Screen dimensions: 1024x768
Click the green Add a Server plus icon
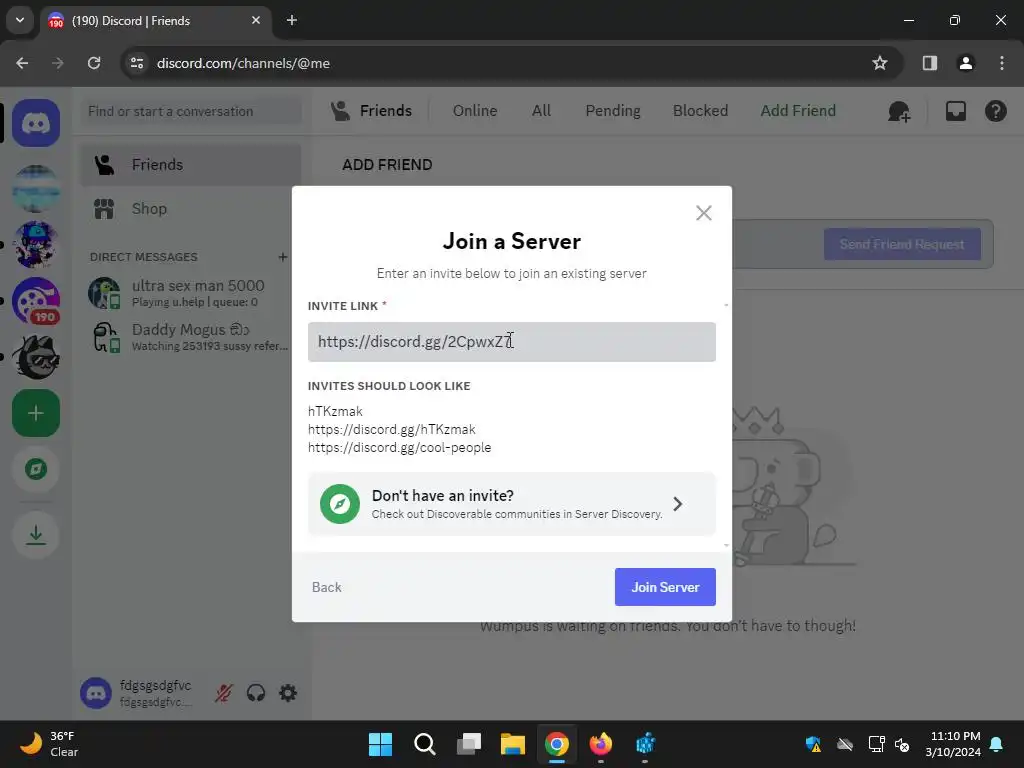(x=36, y=413)
